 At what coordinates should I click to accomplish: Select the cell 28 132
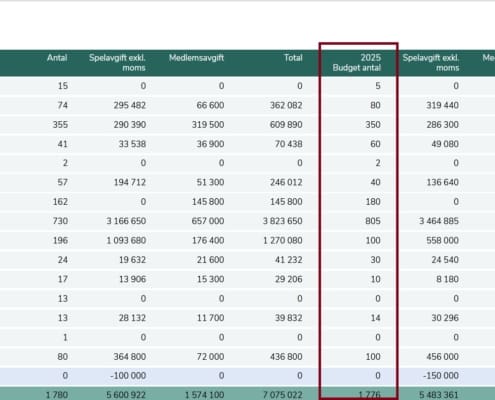132,318
